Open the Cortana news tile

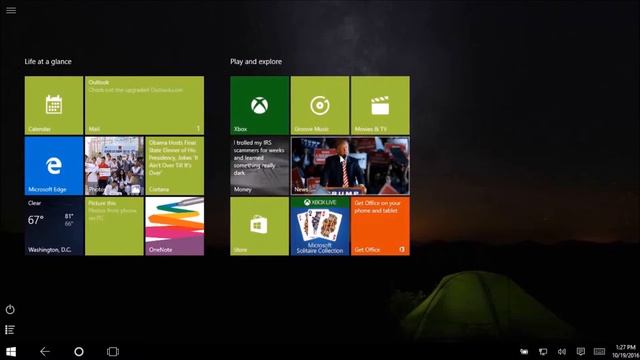175,166
